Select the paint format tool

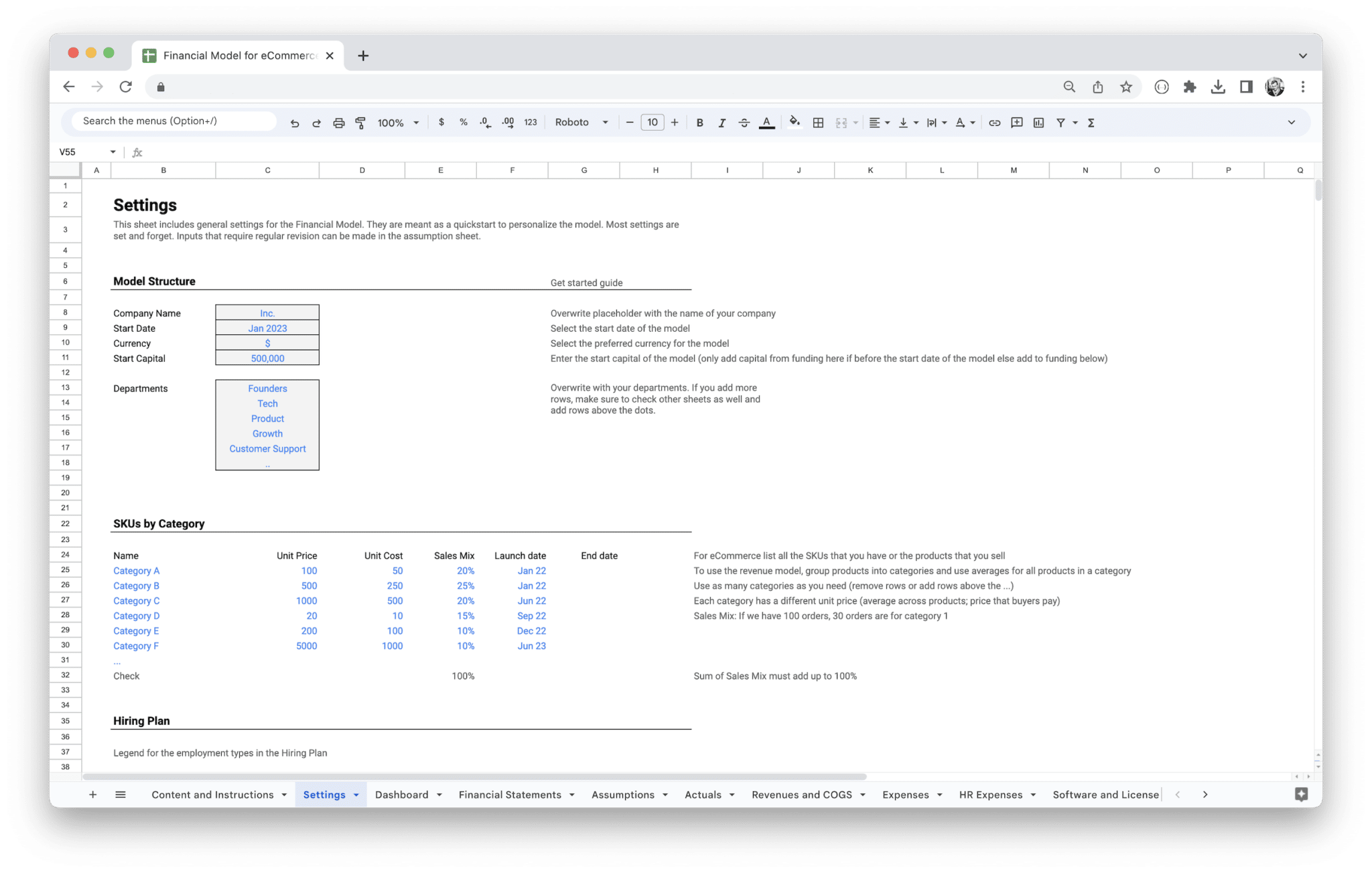click(361, 122)
